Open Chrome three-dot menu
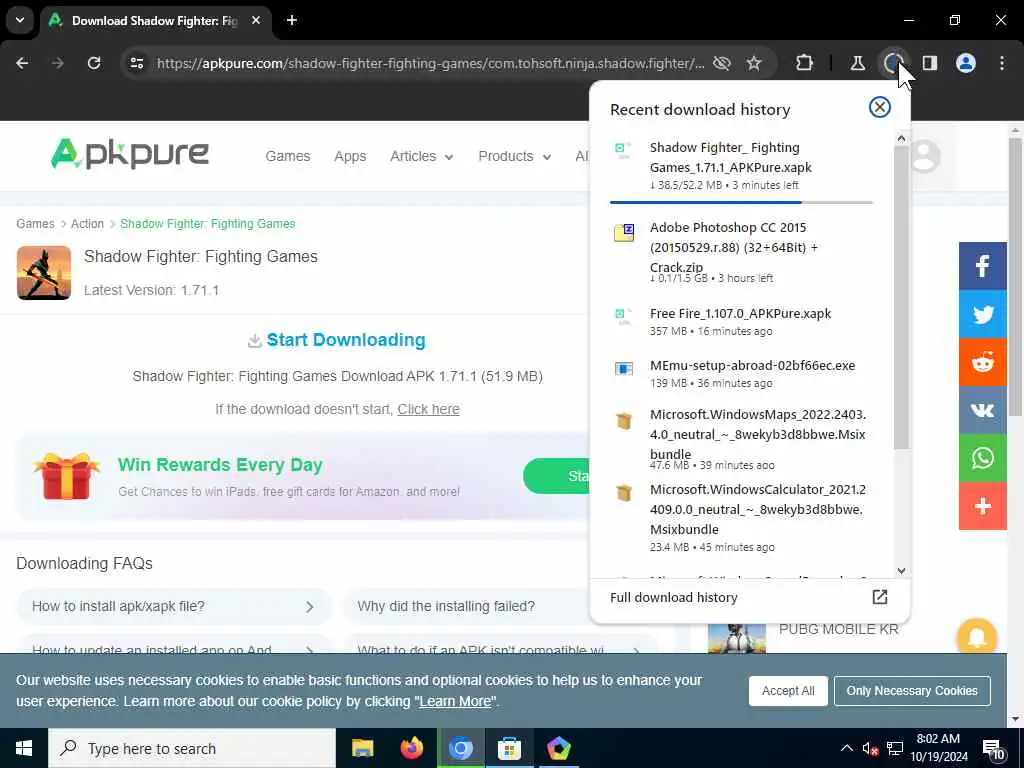The width and height of the screenshot is (1024, 768). 1002,63
